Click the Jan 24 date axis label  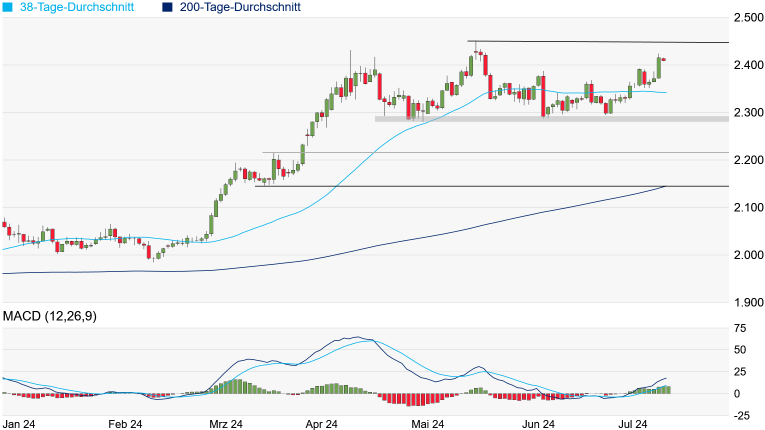pos(19,424)
